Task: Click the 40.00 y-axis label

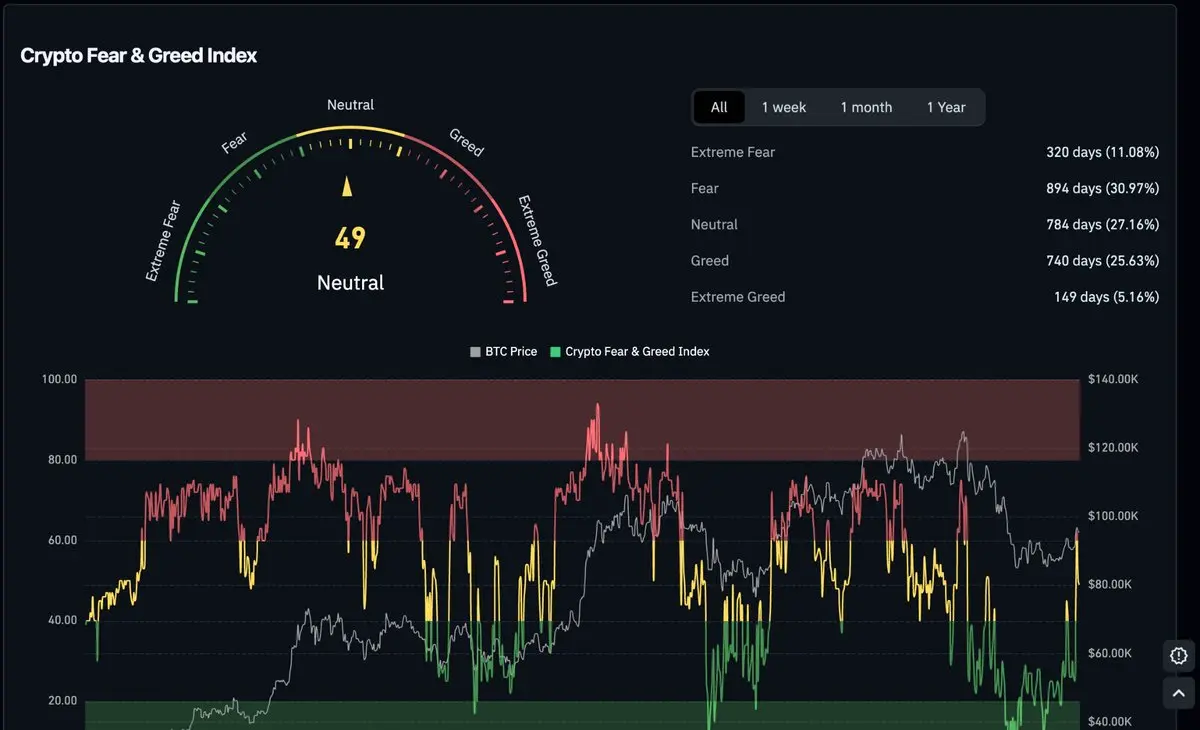Action: (x=60, y=620)
